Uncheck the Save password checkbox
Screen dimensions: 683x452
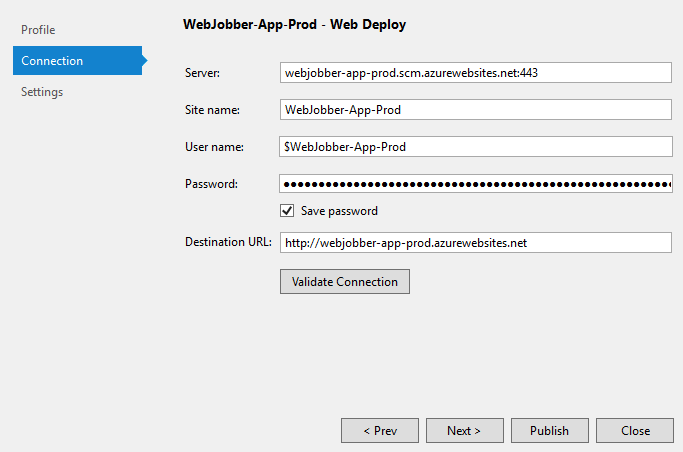click(x=287, y=211)
